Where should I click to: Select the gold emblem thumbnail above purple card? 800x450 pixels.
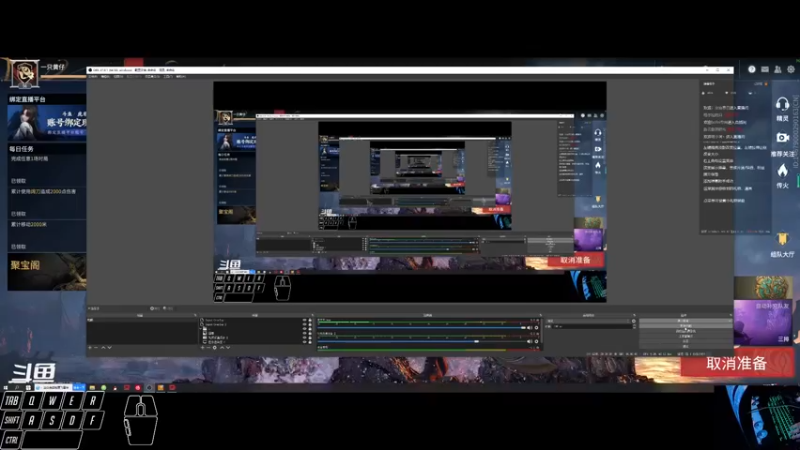(763, 287)
